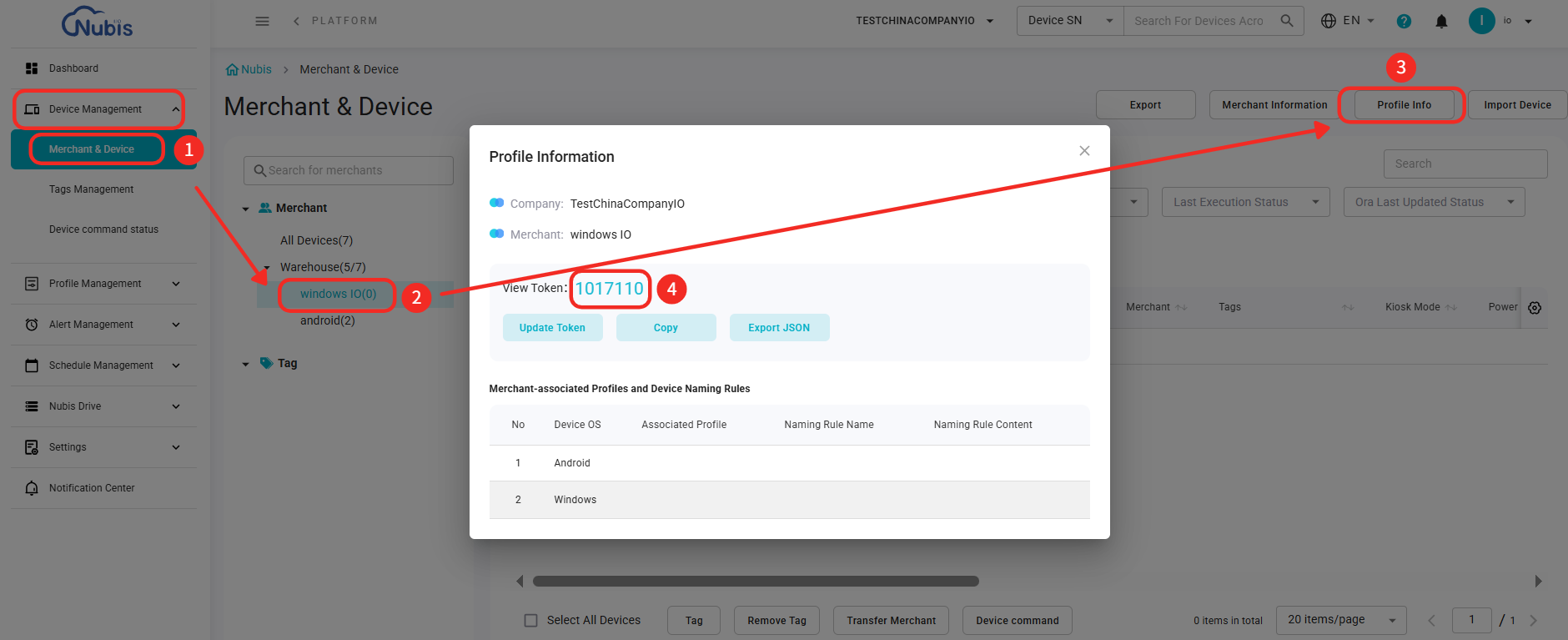Open Merchant Information
The width and height of the screenshot is (1568, 640).
tap(1274, 105)
